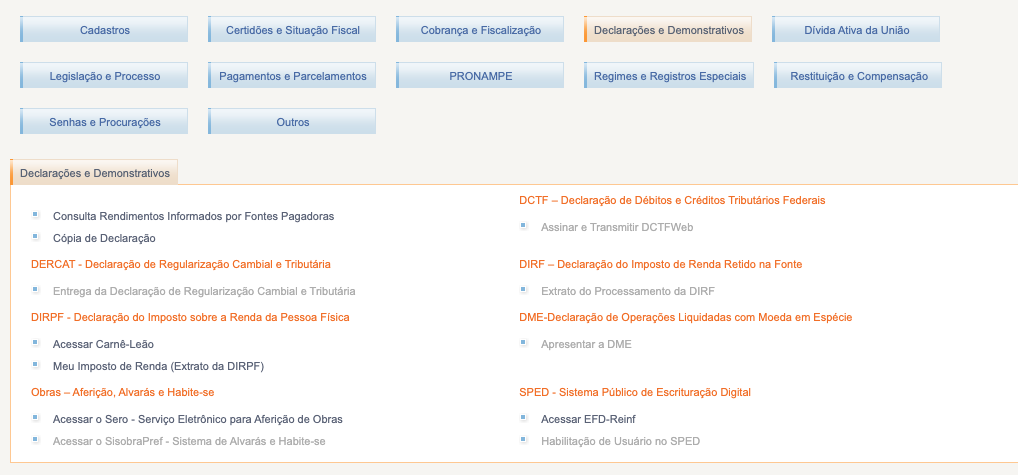Click bullet icon beside Apresentar a DME
The image size is (1018, 475).
tap(523, 342)
